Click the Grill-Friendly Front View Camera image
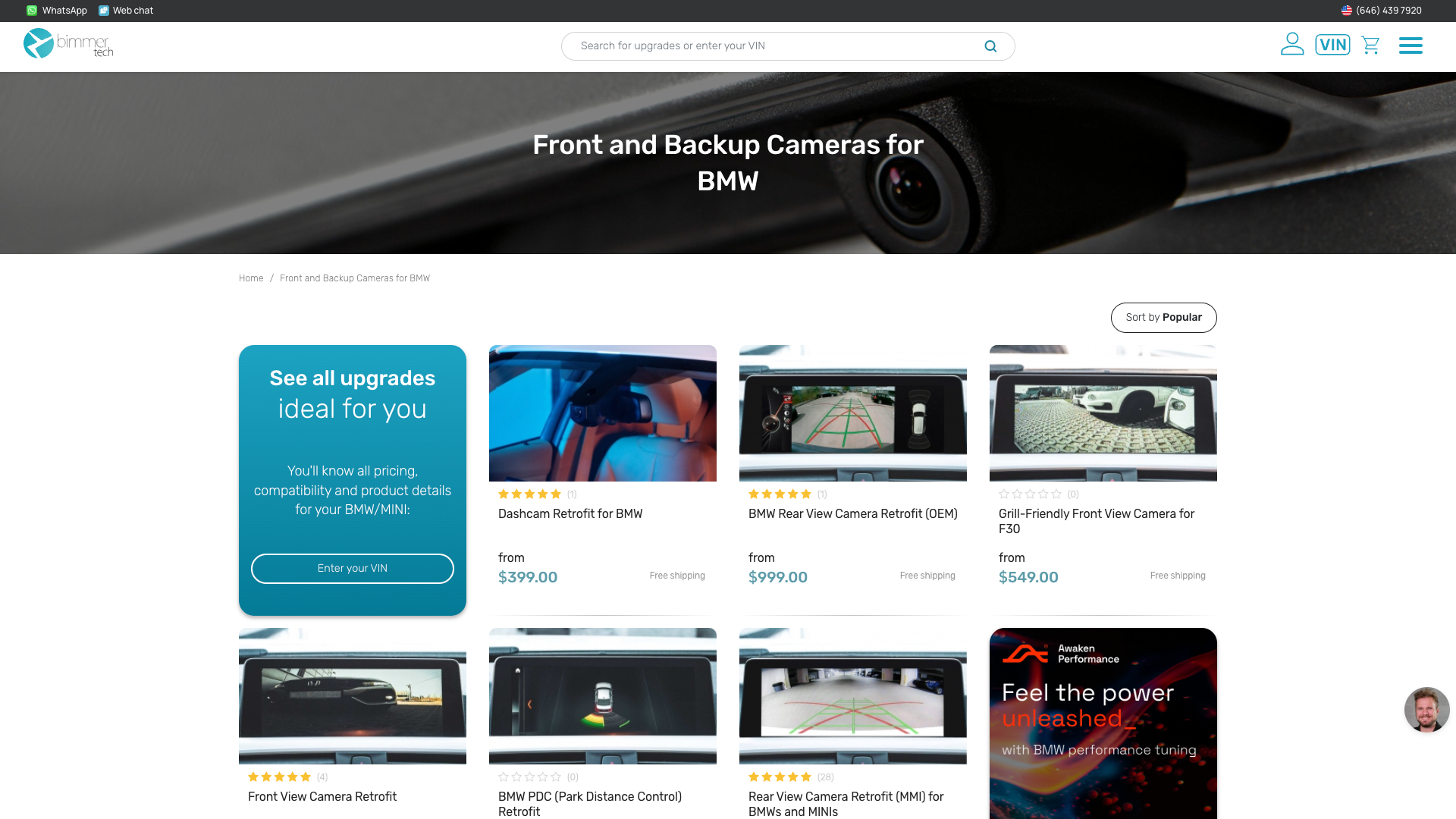 (1103, 413)
